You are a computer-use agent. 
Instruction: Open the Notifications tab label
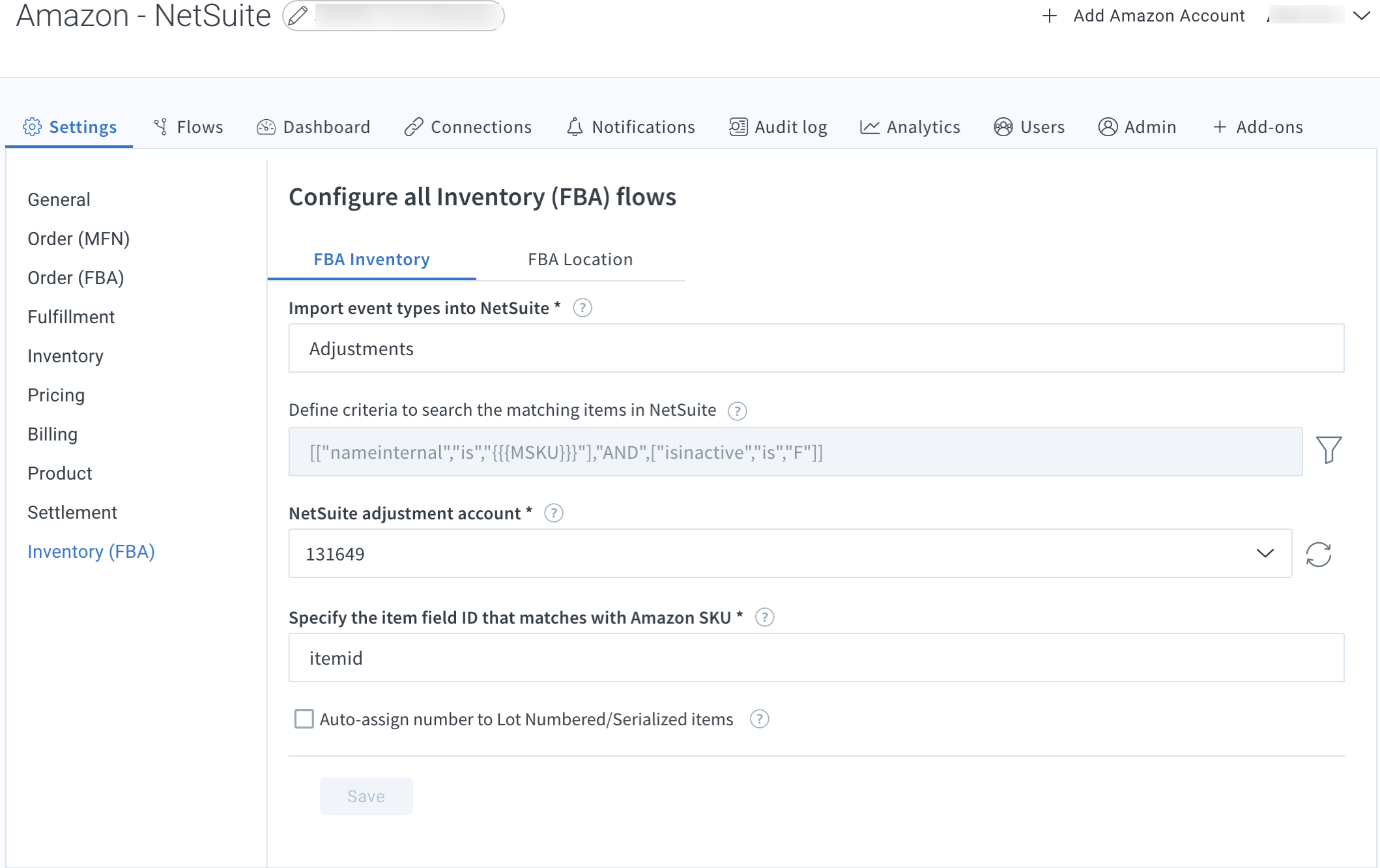click(x=643, y=127)
